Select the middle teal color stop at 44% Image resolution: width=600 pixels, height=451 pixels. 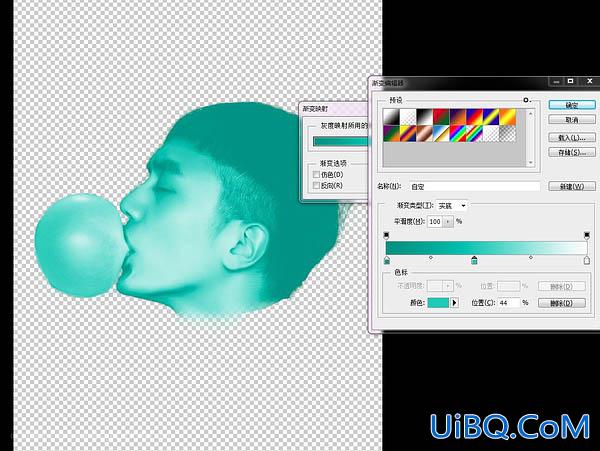pos(474,261)
